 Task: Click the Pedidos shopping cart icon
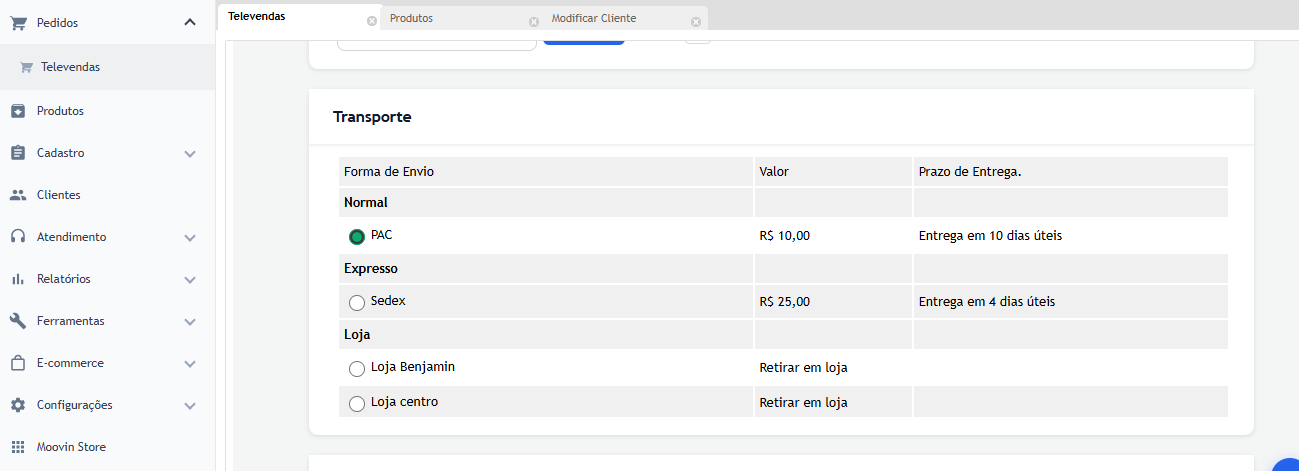tap(18, 22)
